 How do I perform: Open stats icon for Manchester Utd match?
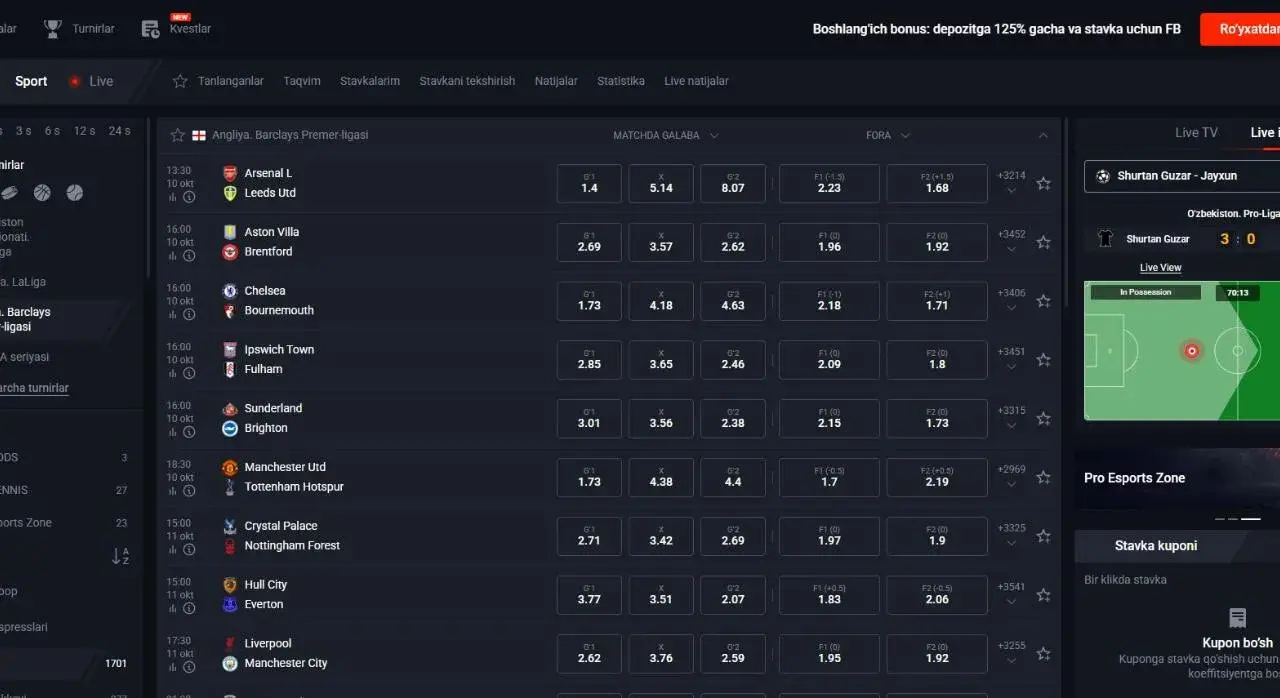point(173,491)
